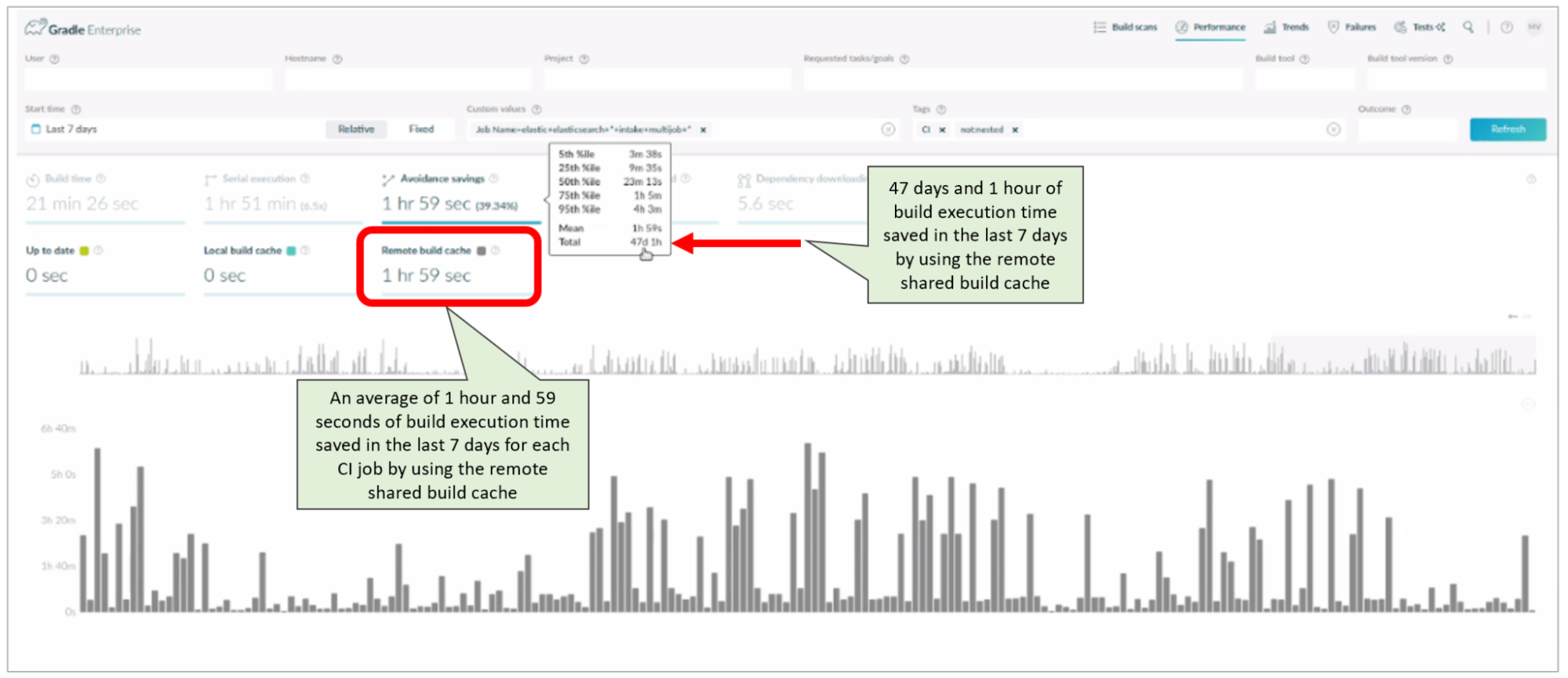Switch start time mode to Fixed
1568x678 pixels.
pos(421,129)
